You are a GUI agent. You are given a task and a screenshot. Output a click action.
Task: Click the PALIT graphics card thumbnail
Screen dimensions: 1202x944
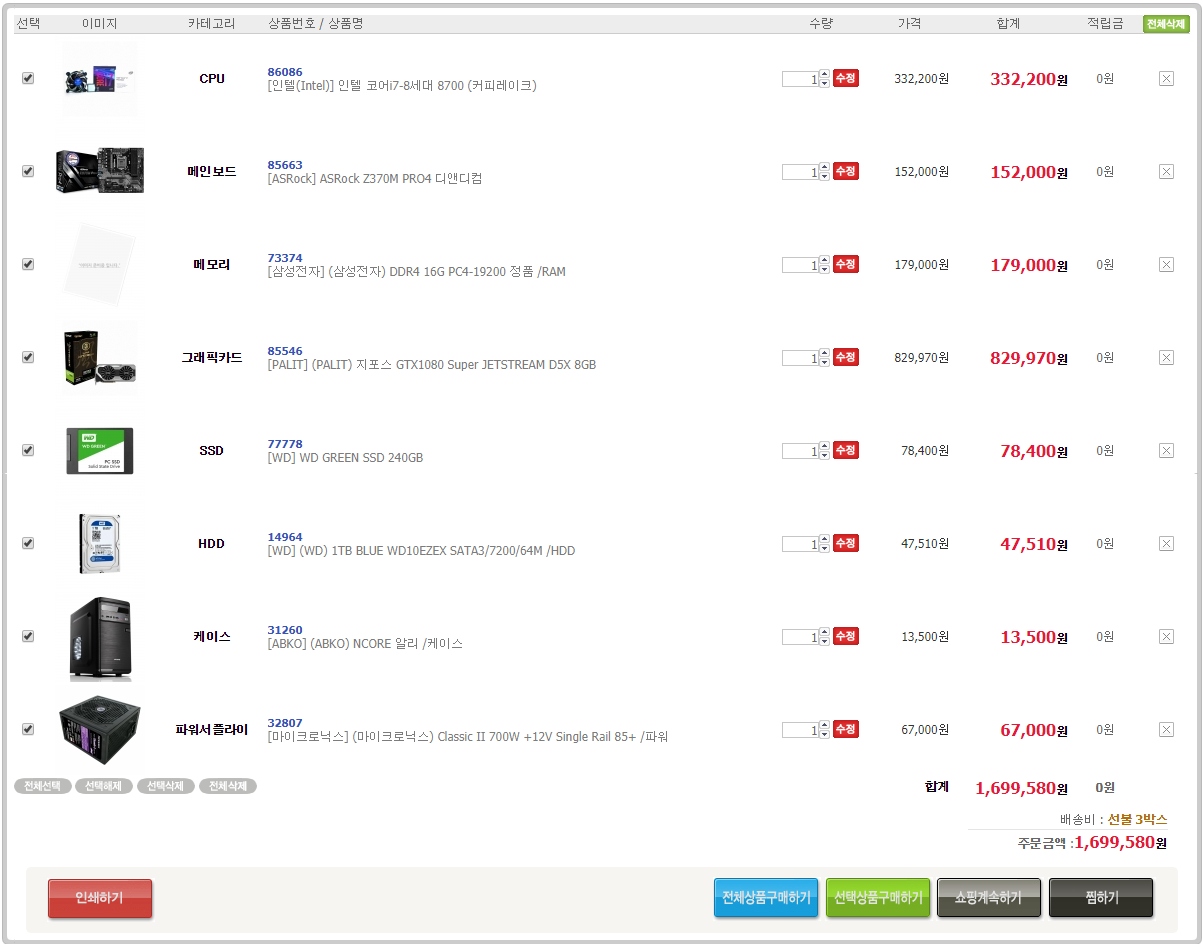(x=100, y=357)
